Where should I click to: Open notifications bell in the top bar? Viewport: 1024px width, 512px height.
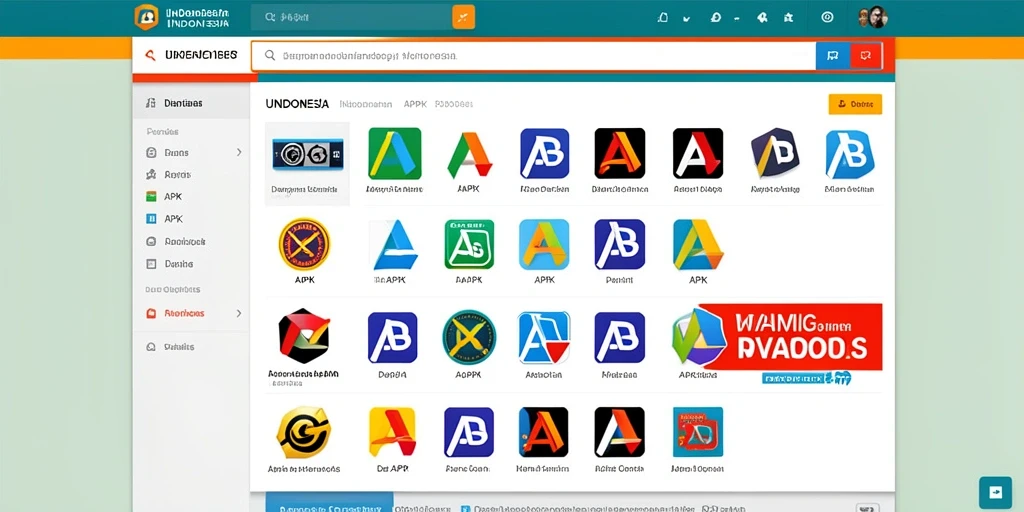coord(663,18)
